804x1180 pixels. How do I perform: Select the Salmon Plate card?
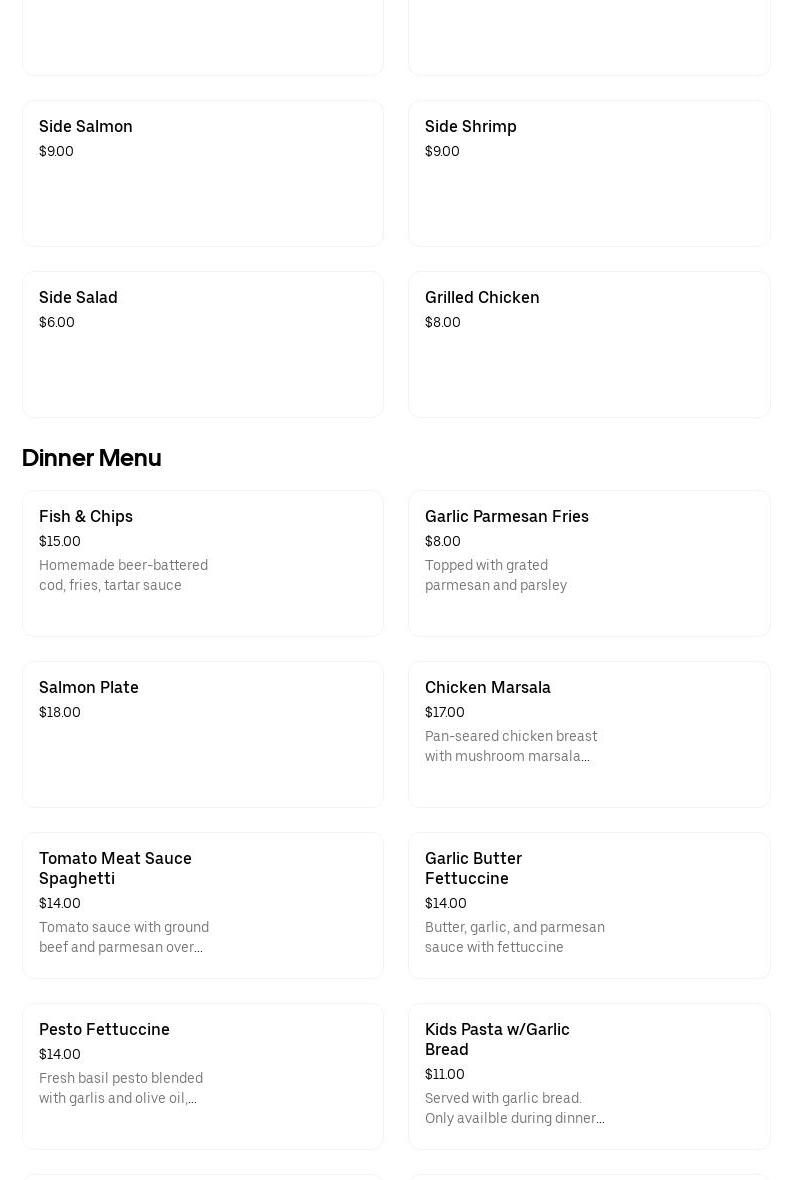(202, 734)
